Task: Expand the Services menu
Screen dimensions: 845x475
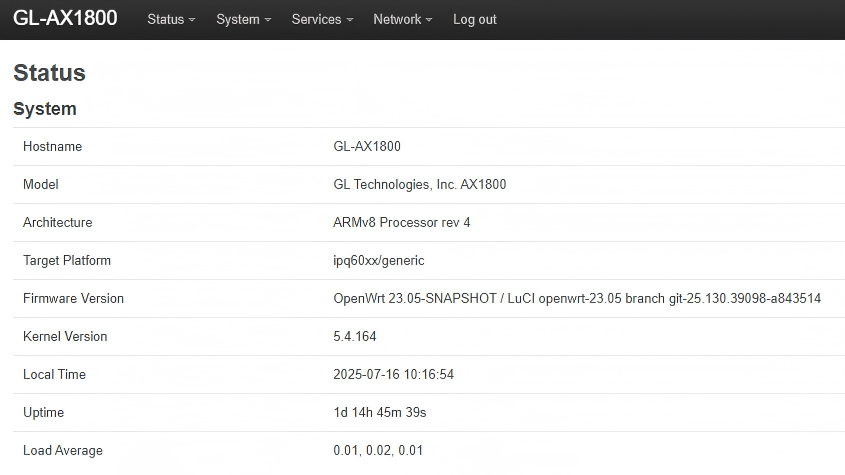Action: [x=322, y=19]
